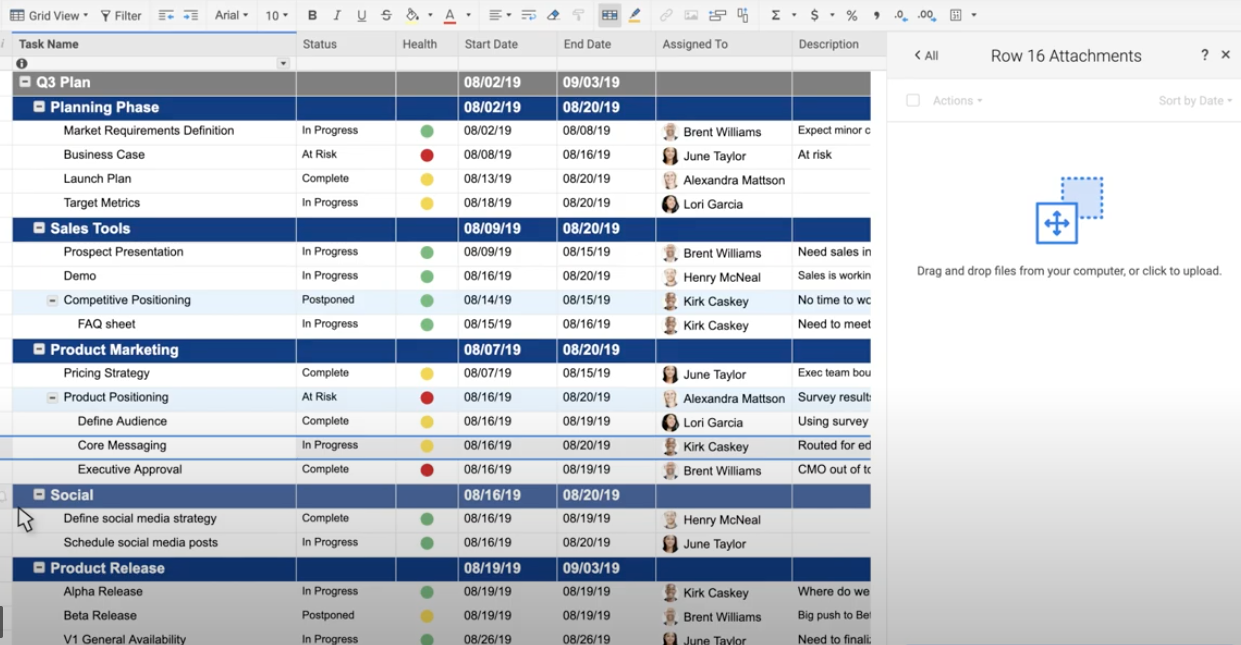1241x645 pixels.
Task: Check the select-all attachments checkbox
Action: (912, 101)
